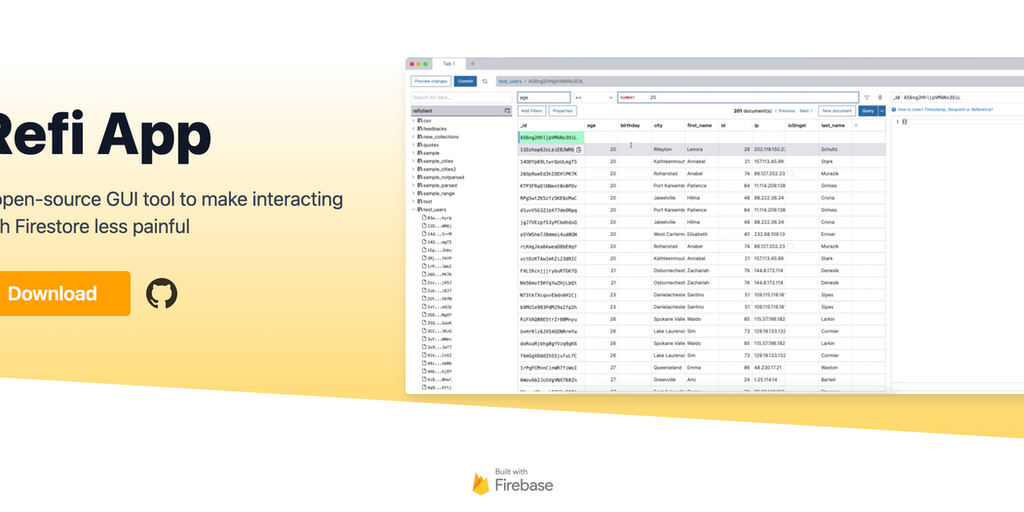Expand the new_collections node
The width and height of the screenshot is (1024, 512).
click(413, 137)
